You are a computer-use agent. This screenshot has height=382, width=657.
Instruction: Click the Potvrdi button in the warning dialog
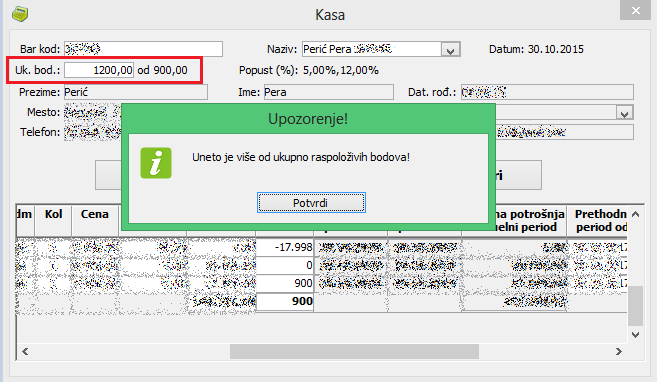tap(311, 203)
